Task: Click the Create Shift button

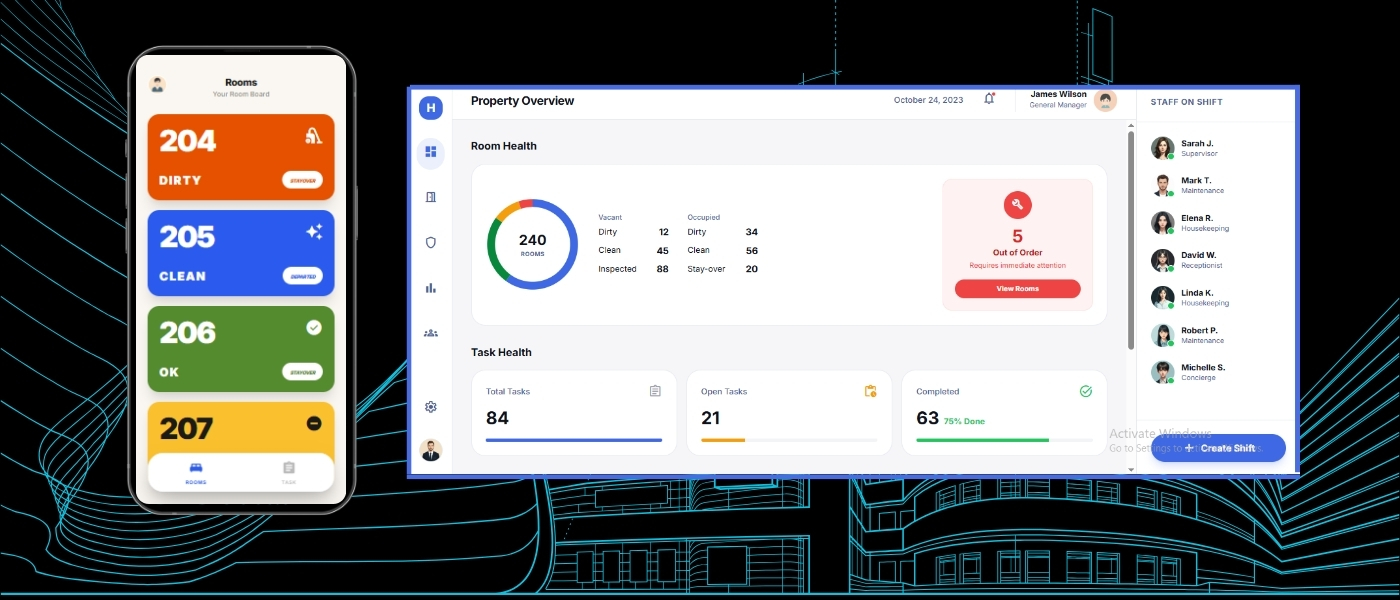Action: pyautogui.click(x=1218, y=448)
